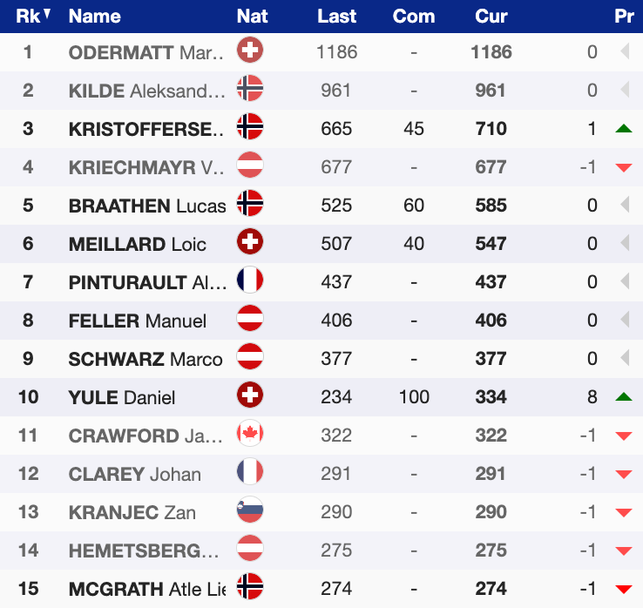
Task: Click green up arrow in YULE row
Action: point(624,398)
